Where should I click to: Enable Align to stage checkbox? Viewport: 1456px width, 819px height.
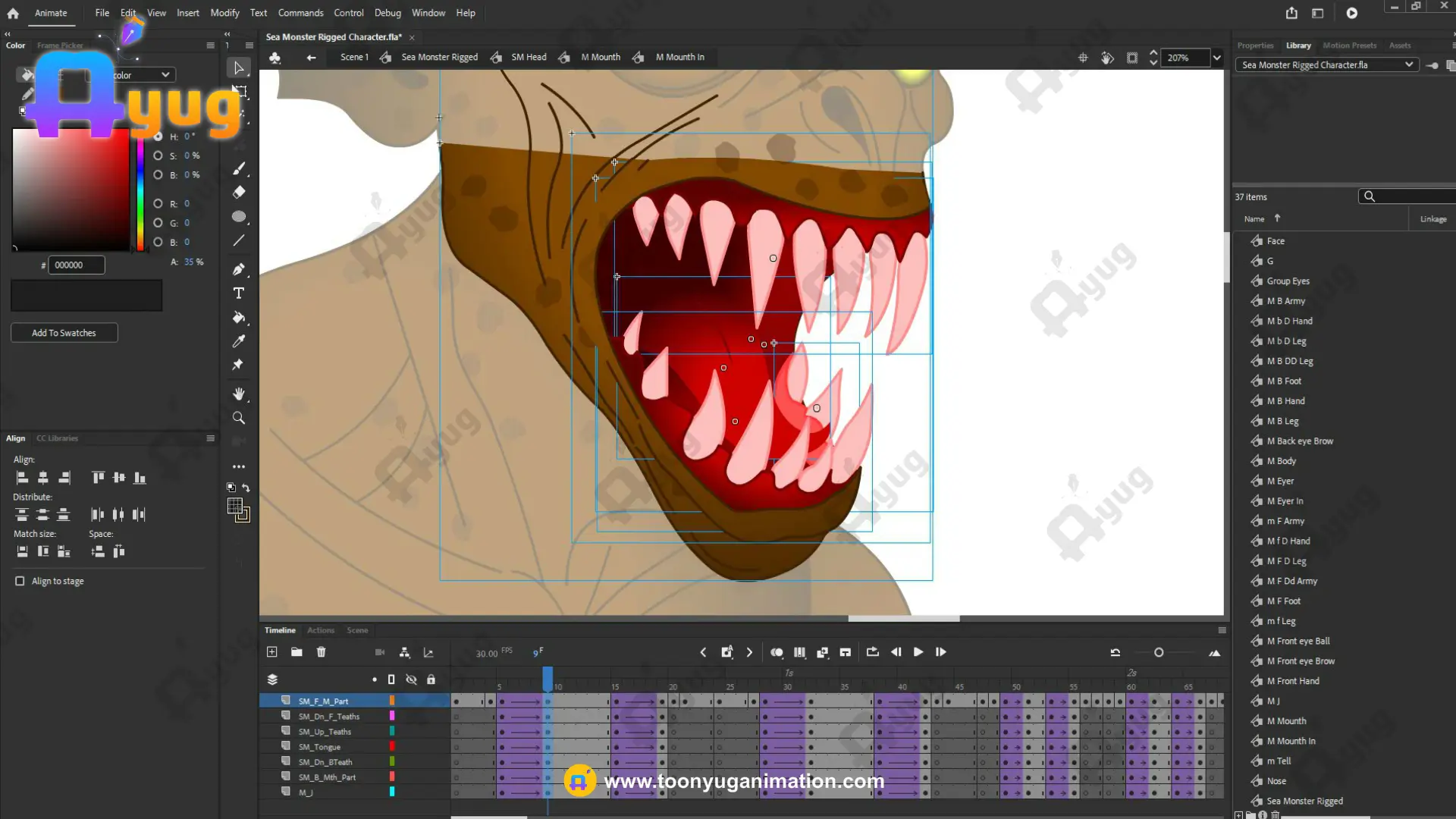[x=20, y=582]
